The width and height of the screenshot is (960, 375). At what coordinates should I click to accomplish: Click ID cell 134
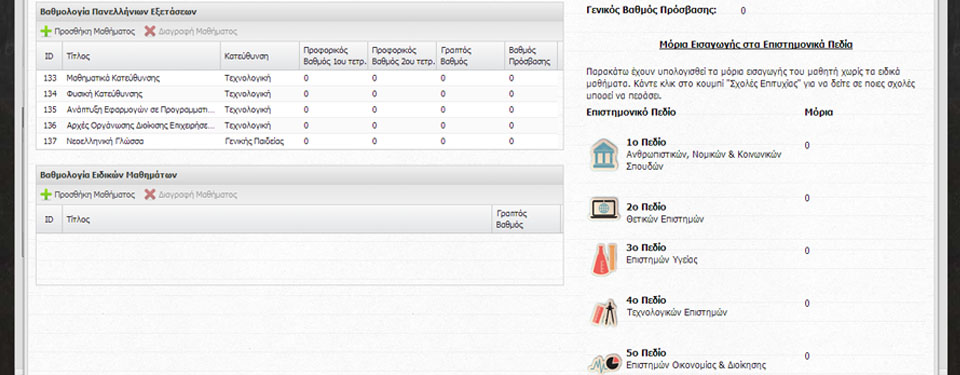point(50,94)
